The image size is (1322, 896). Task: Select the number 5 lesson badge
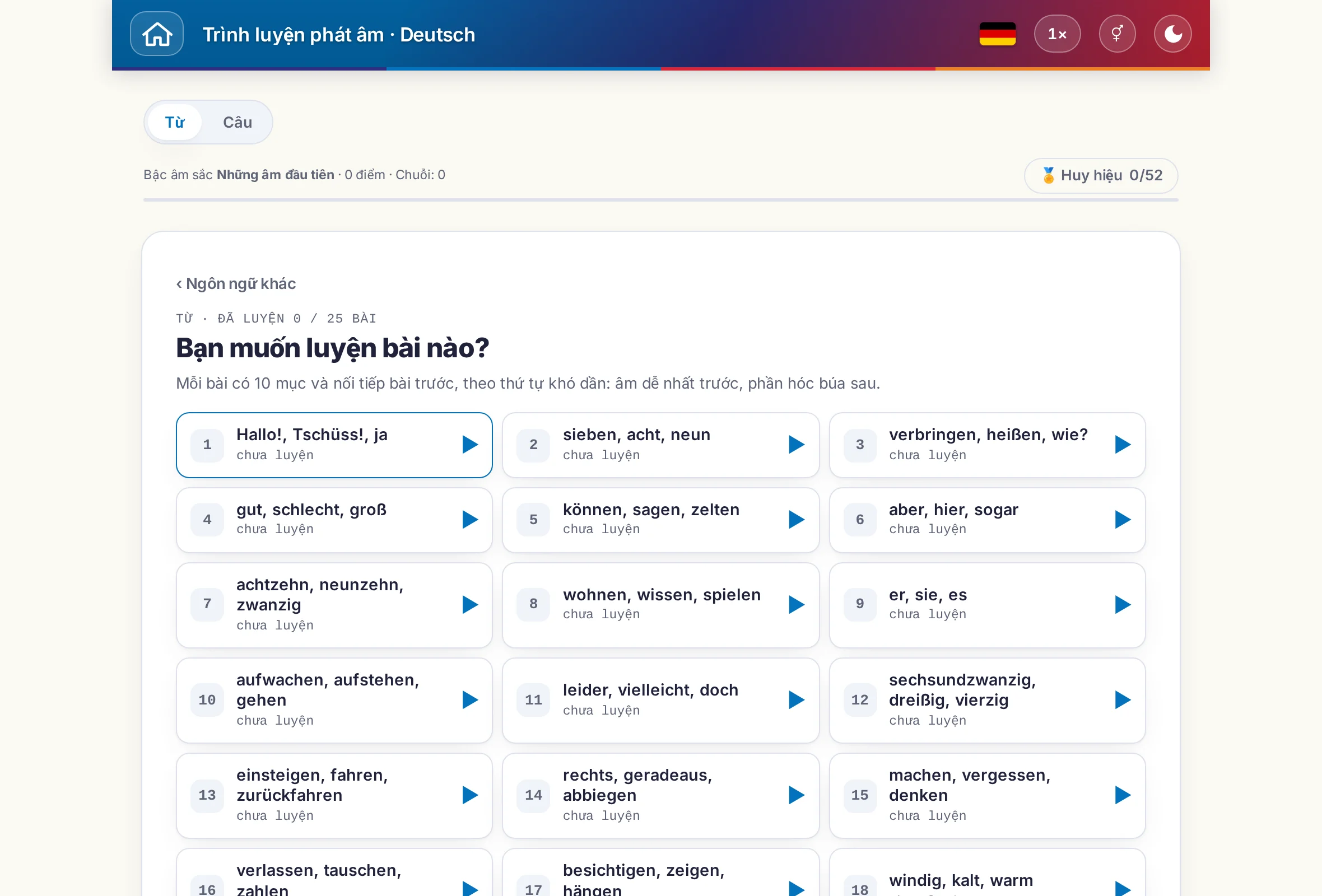tap(533, 520)
